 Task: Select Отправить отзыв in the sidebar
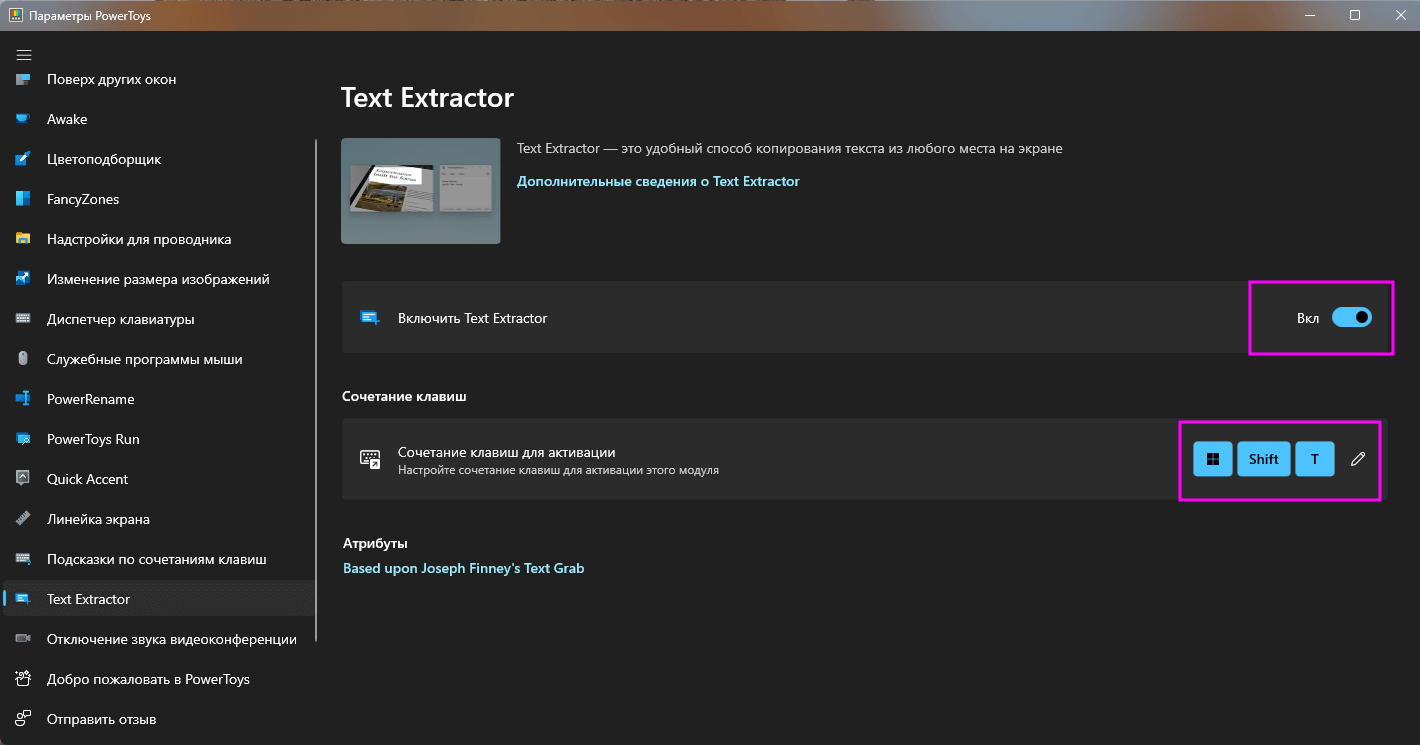(x=158, y=719)
